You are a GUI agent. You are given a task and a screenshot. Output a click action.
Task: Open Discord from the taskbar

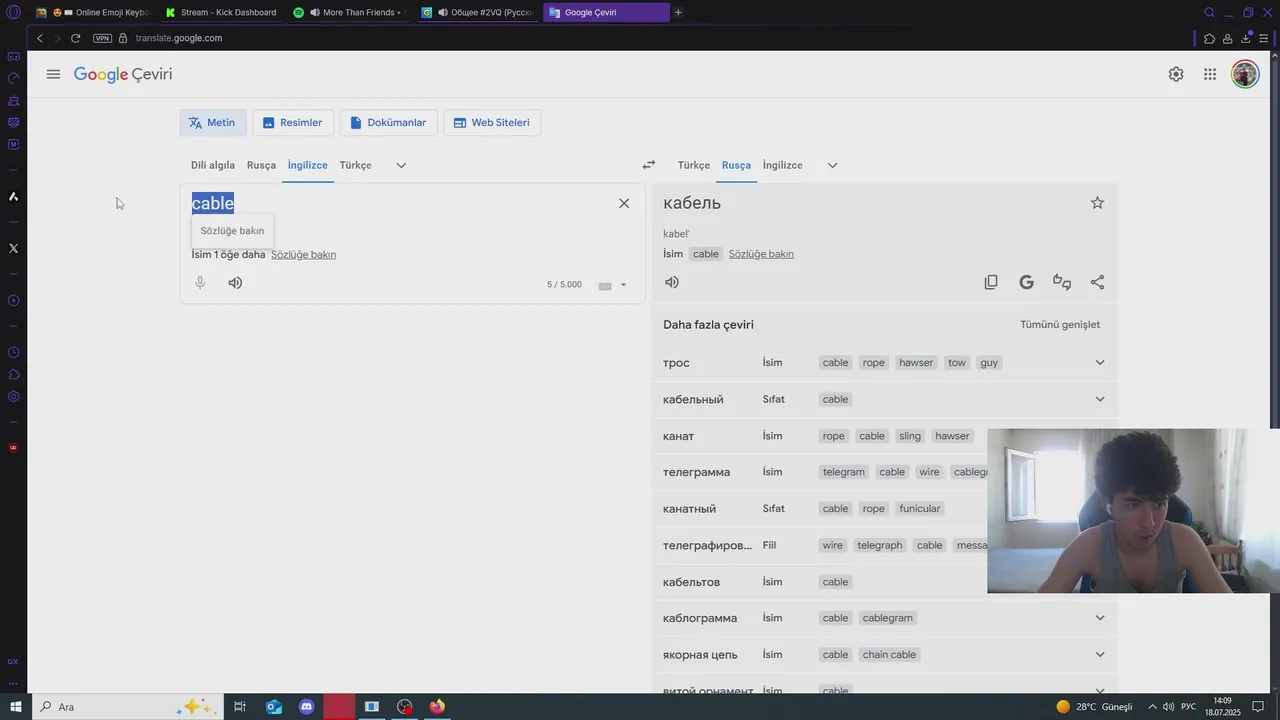pyautogui.click(x=307, y=707)
